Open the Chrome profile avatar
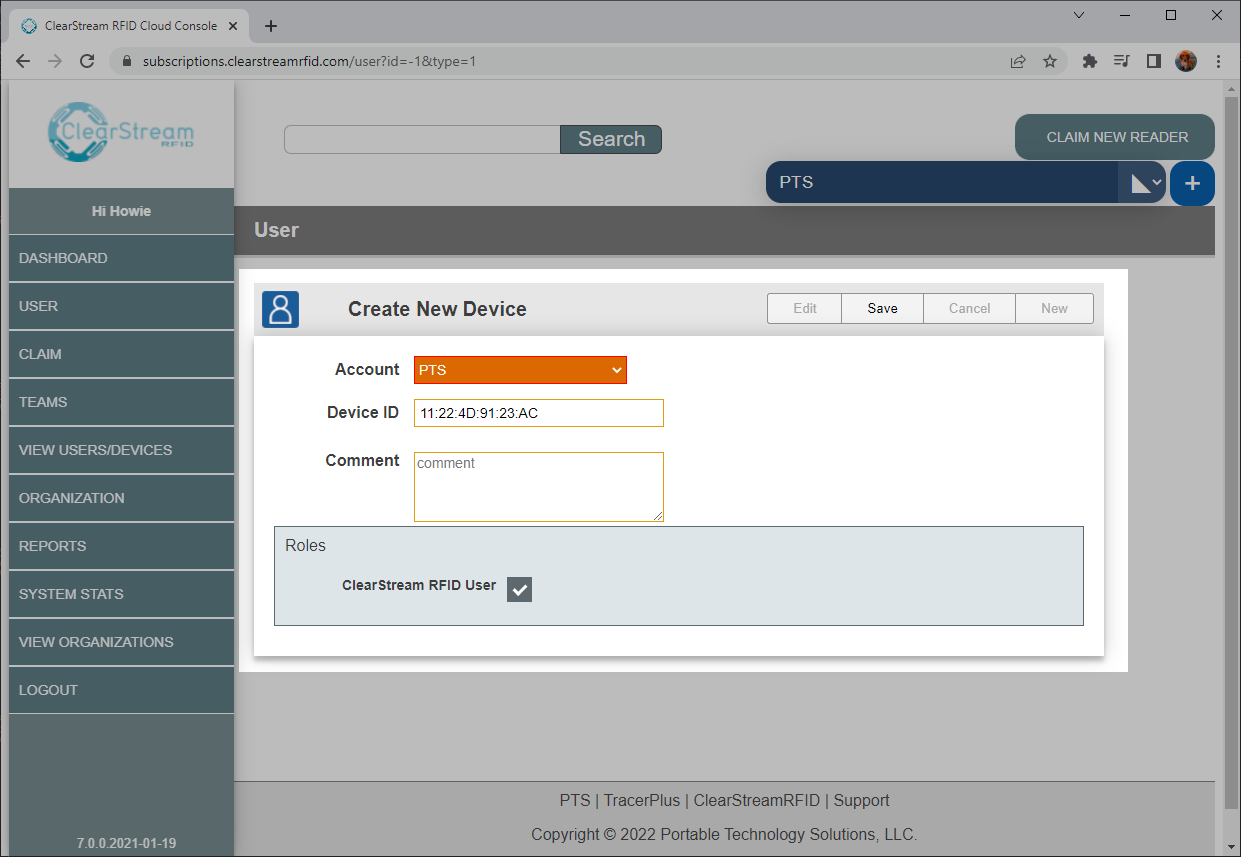This screenshot has width=1241, height=857. point(1186,61)
